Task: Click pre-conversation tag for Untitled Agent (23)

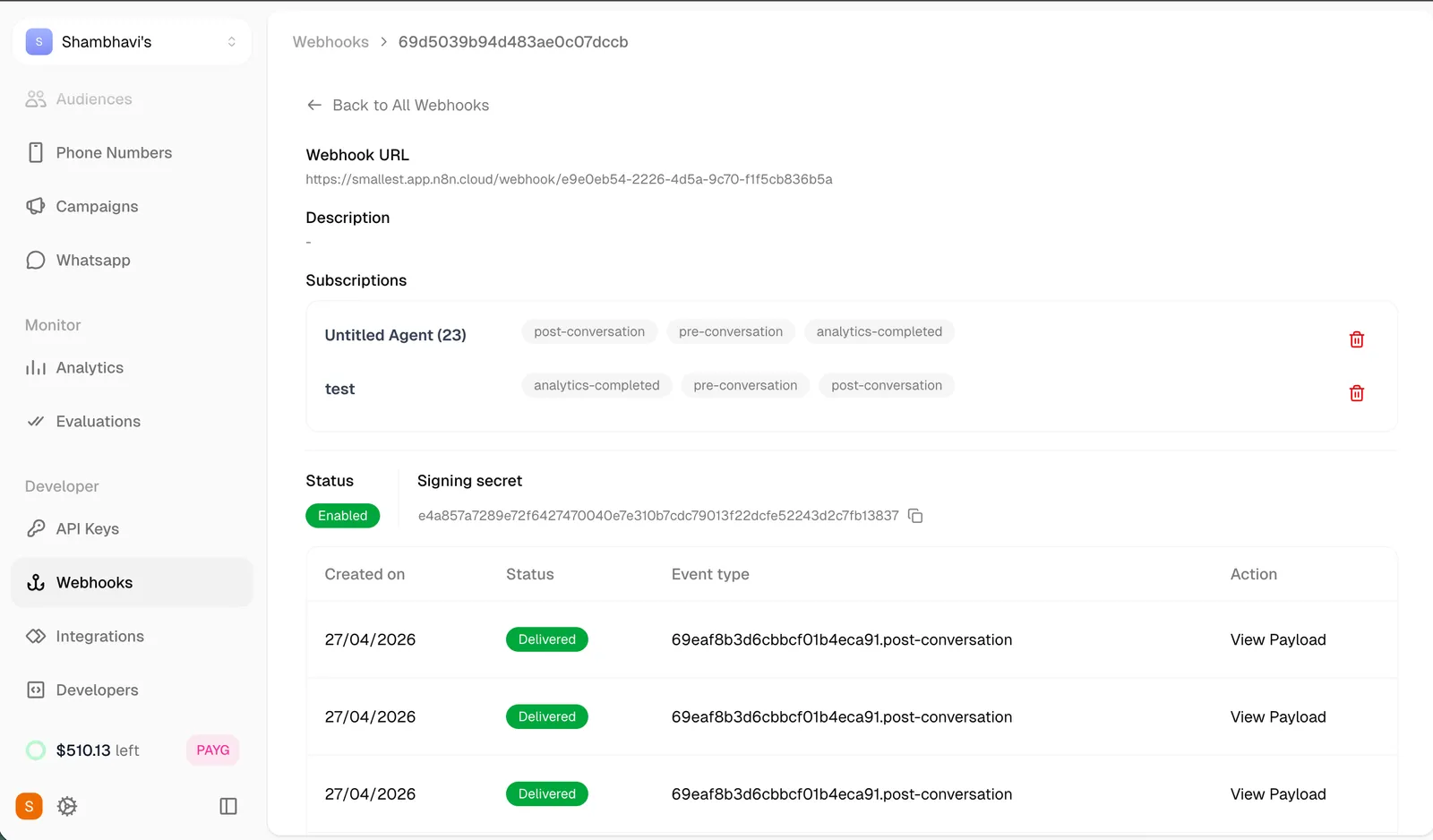Action: 731,332
